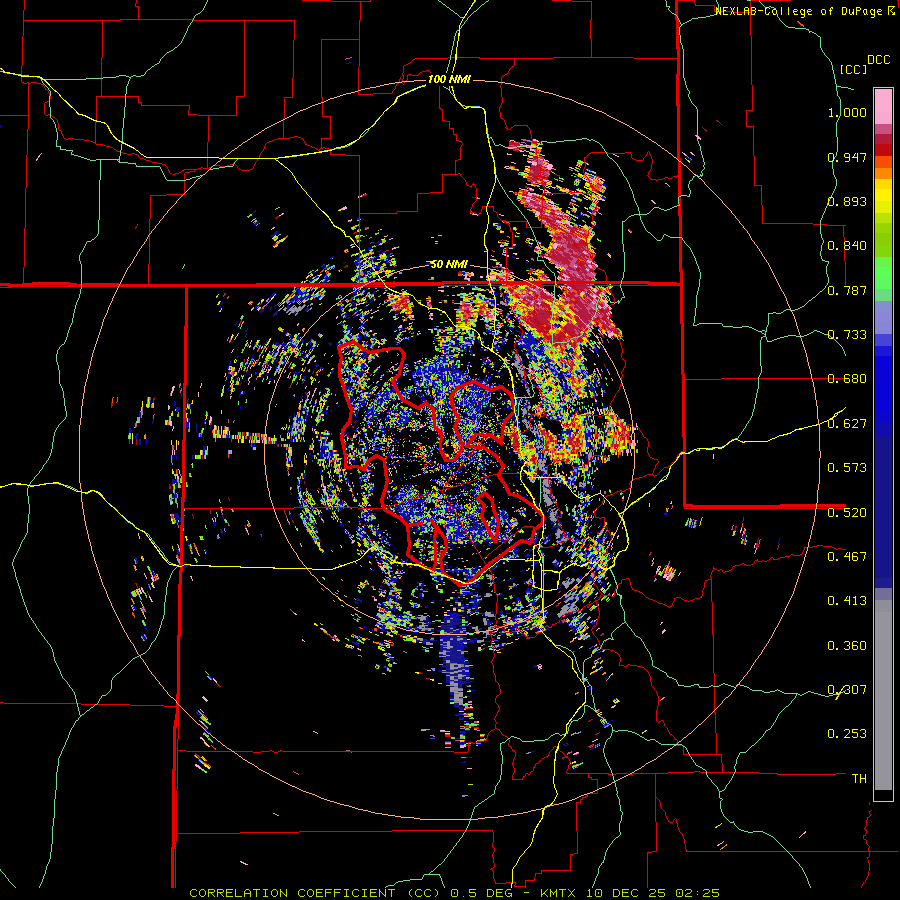This screenshot has width=900, height=900.
Task: Pick the pink segment of the color bar
Action: [x=883, y=106]
